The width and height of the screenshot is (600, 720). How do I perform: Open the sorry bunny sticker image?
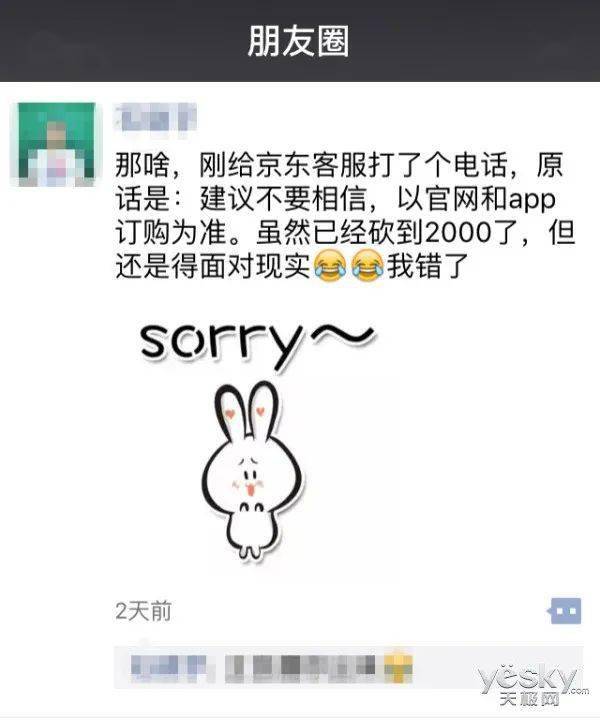(255, 441)
